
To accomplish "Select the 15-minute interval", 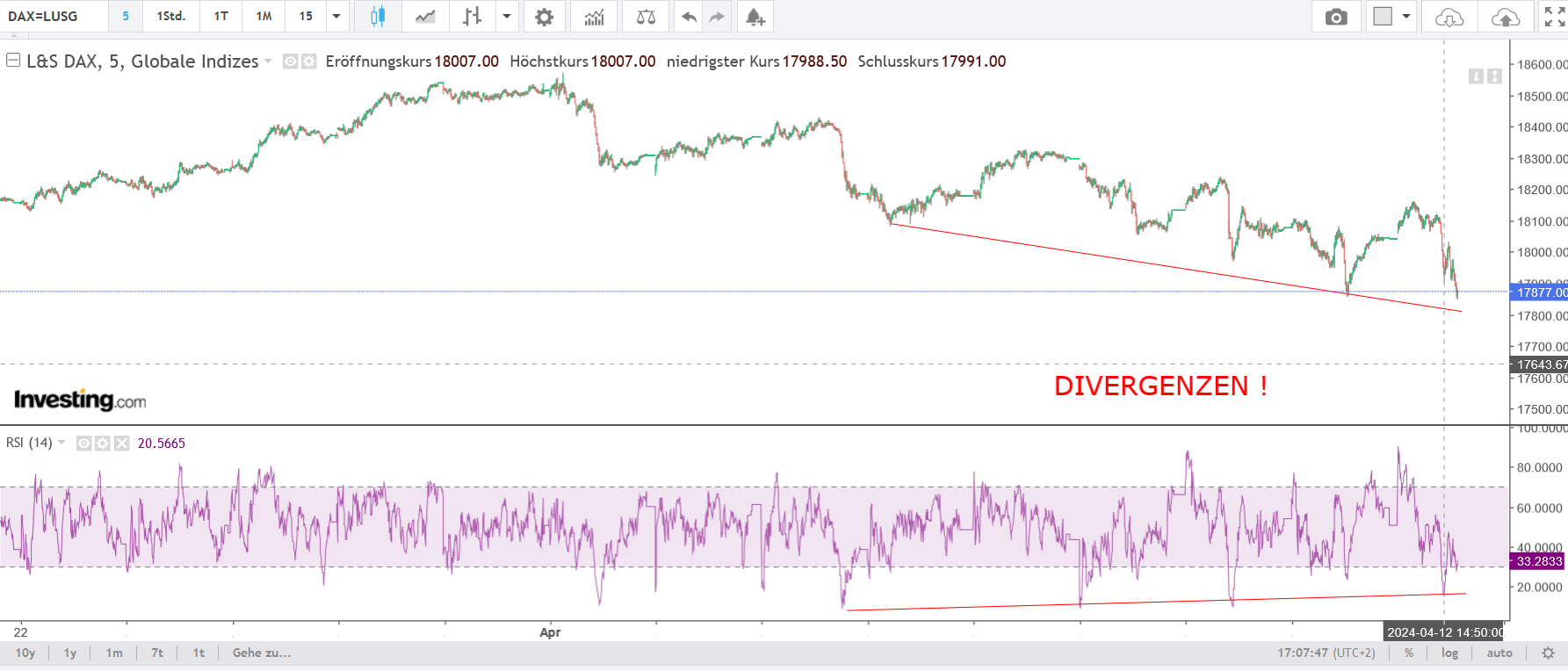I will [x=306, y=17].
